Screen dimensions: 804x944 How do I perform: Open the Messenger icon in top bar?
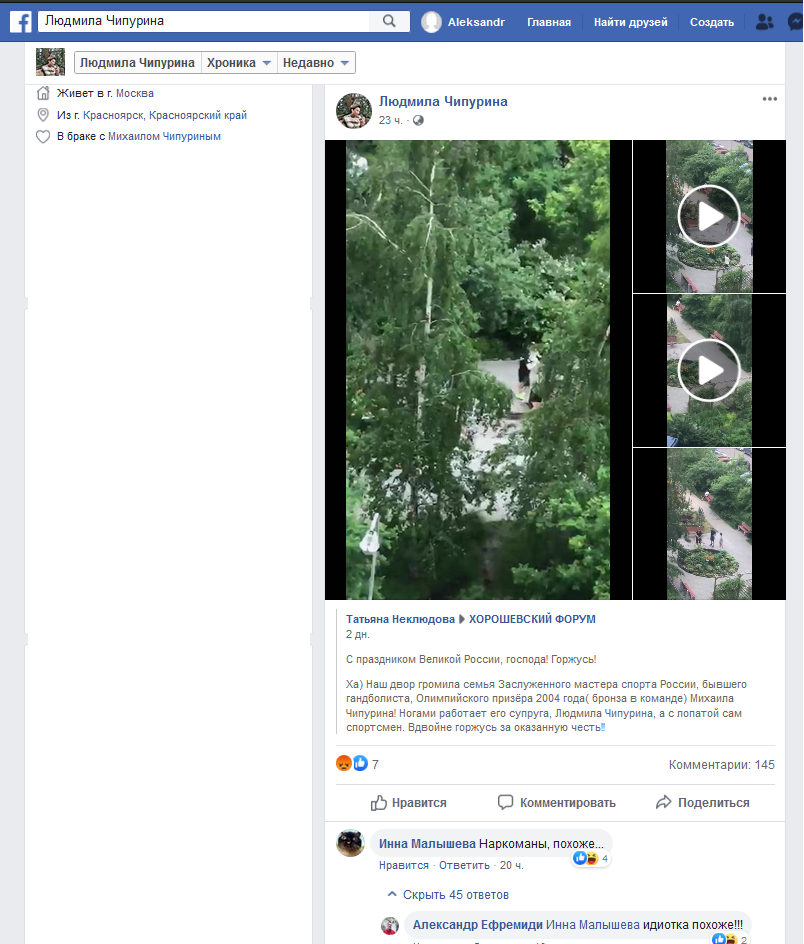click(x=796, y=22)
